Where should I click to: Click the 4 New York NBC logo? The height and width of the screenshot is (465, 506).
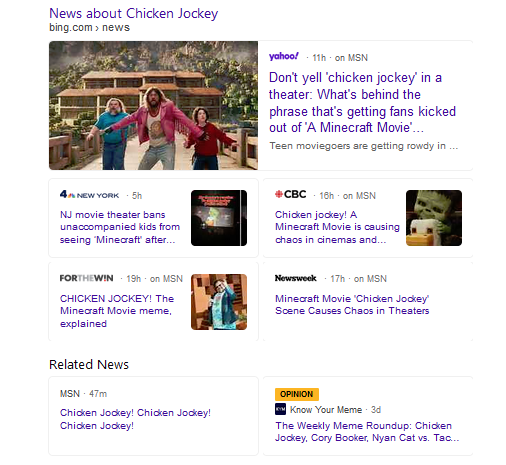pyautogui.click(x=89, y=195)
